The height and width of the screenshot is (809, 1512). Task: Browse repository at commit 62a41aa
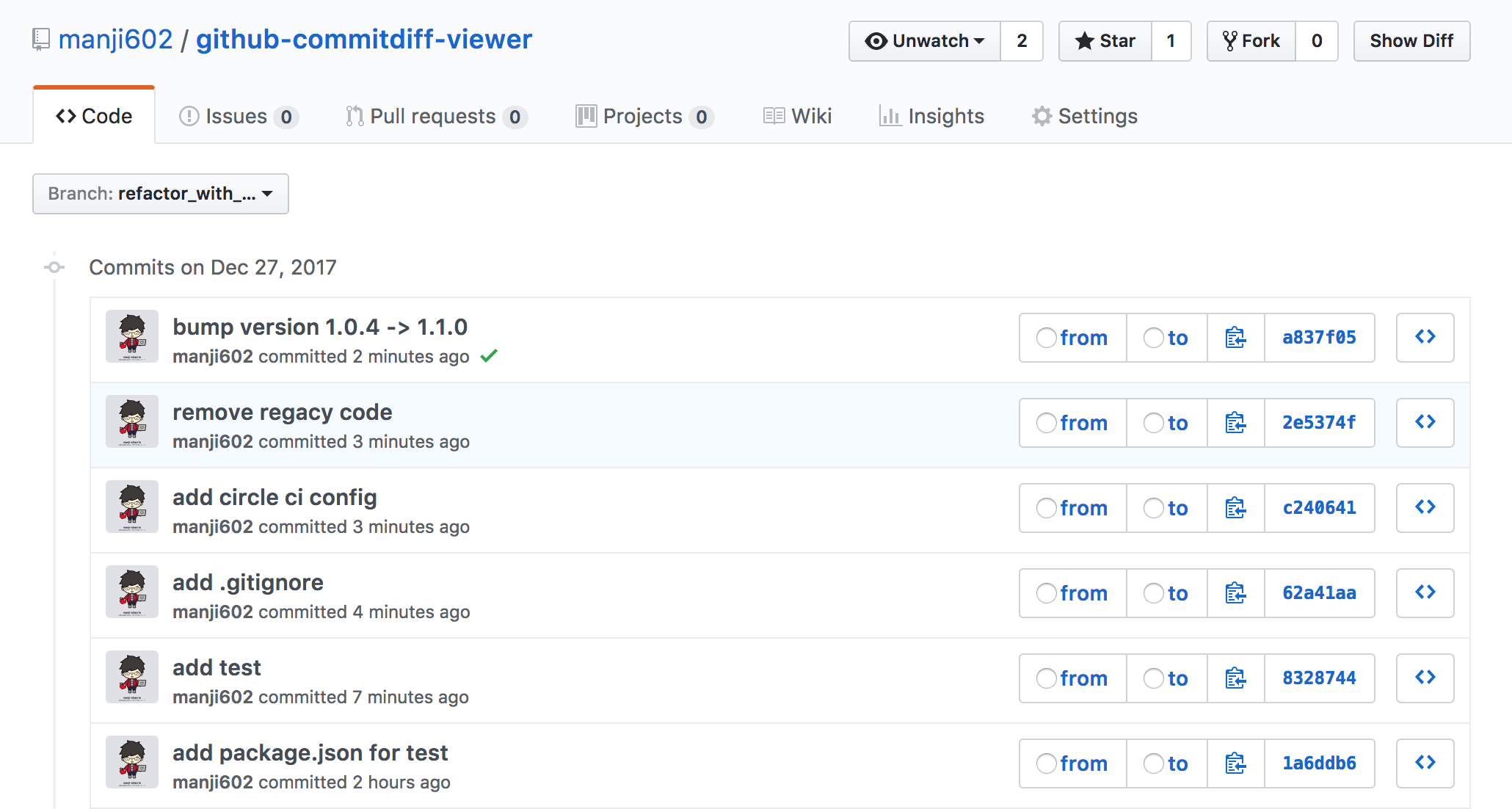pyautogui.click(x=1425, y=593)
